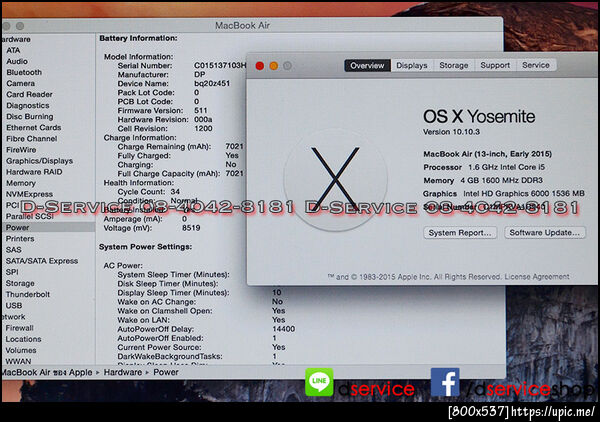Image resolution: width=600 pixels, height=422 pixels.
Task: Select Parallel SCSI in the sidebar
Action: point(29,217)
